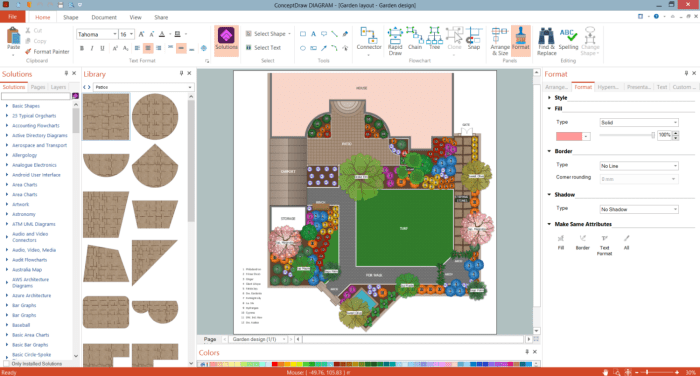Open Accounting Flowcharts solution
Viewport: 700px width, 376px height.
[36, 125]
